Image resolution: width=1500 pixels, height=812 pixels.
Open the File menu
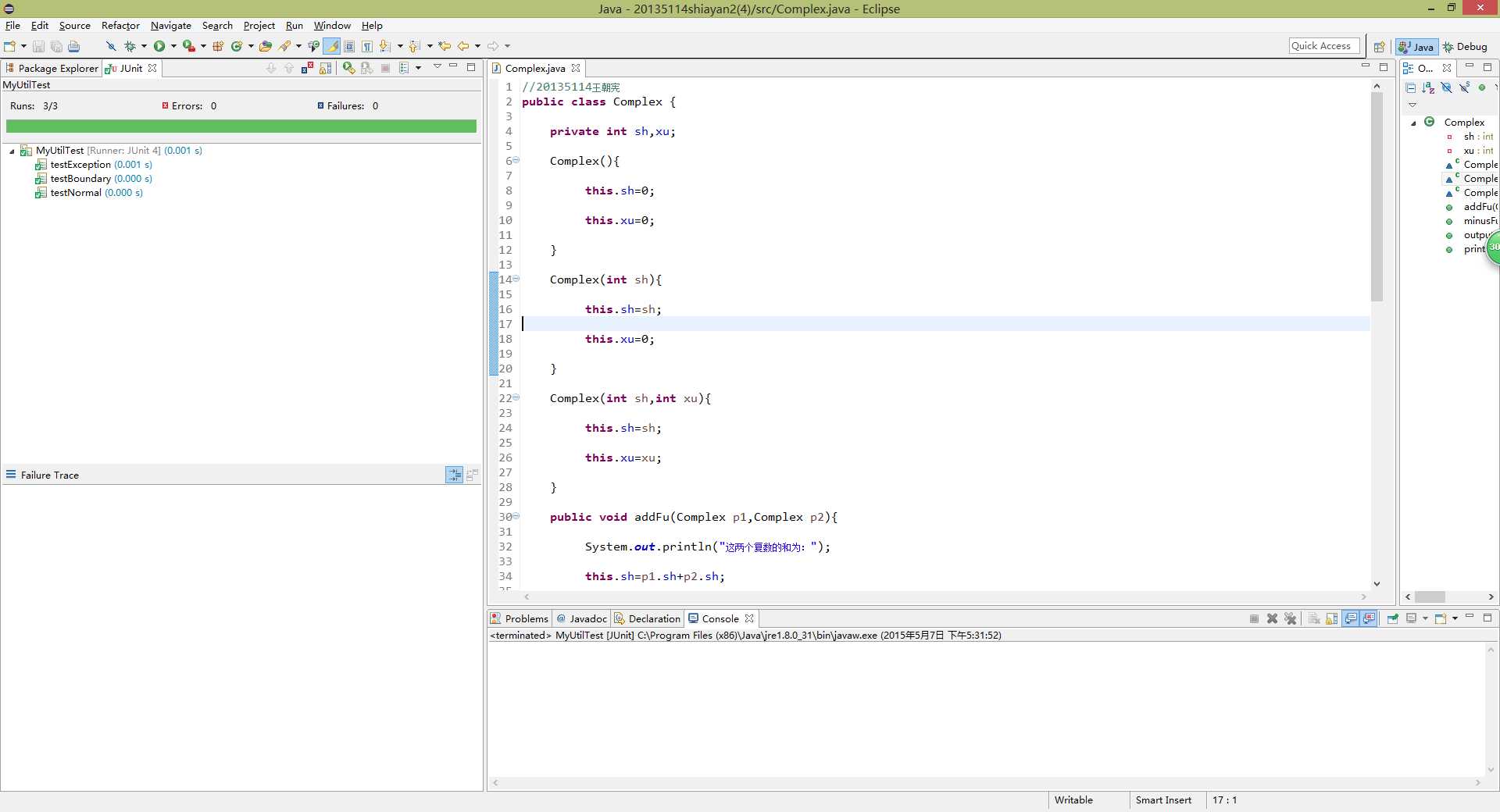click(x=12, y=25)
